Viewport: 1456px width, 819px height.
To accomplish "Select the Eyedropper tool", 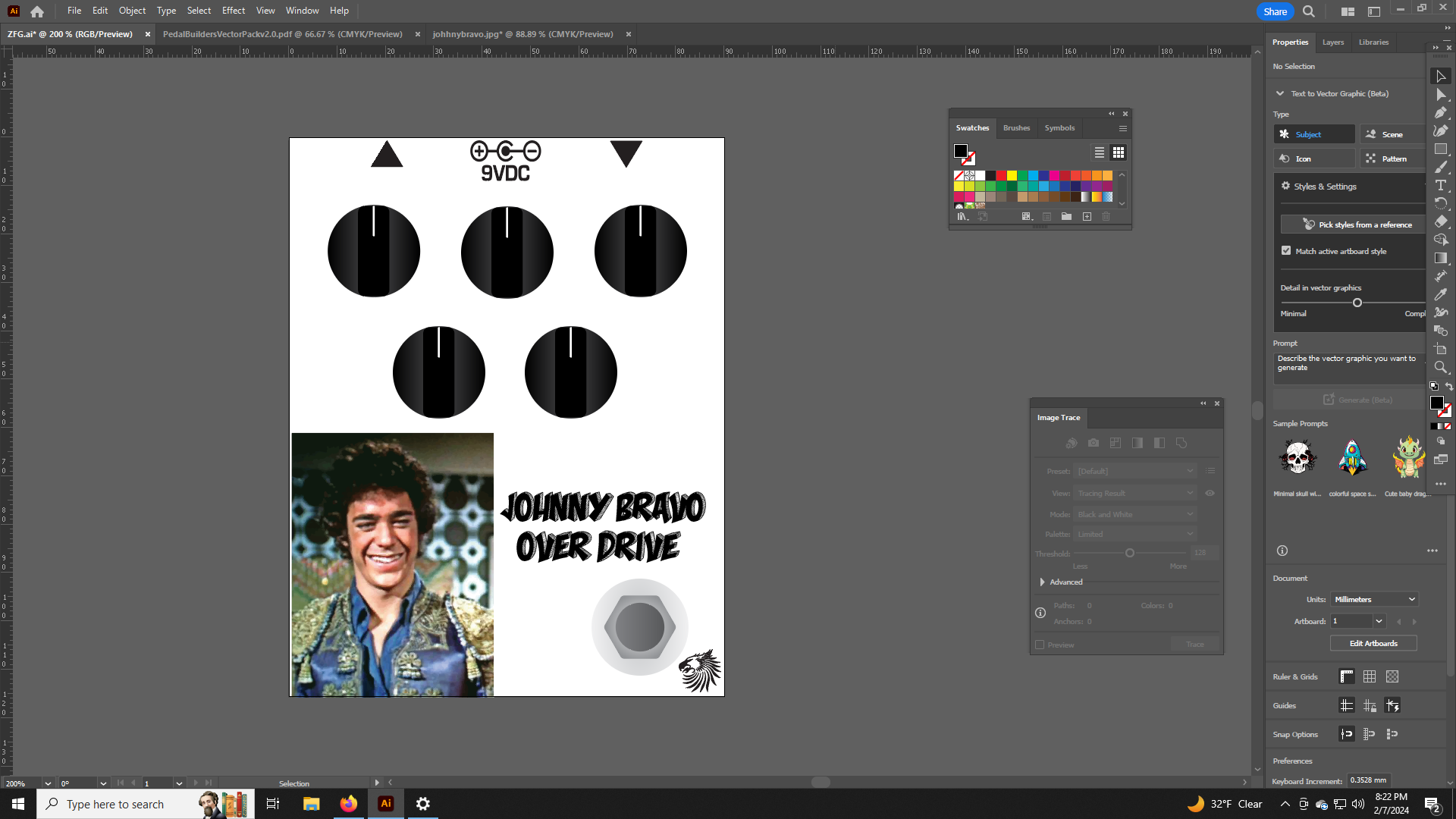I will [x=1441, y=294].
